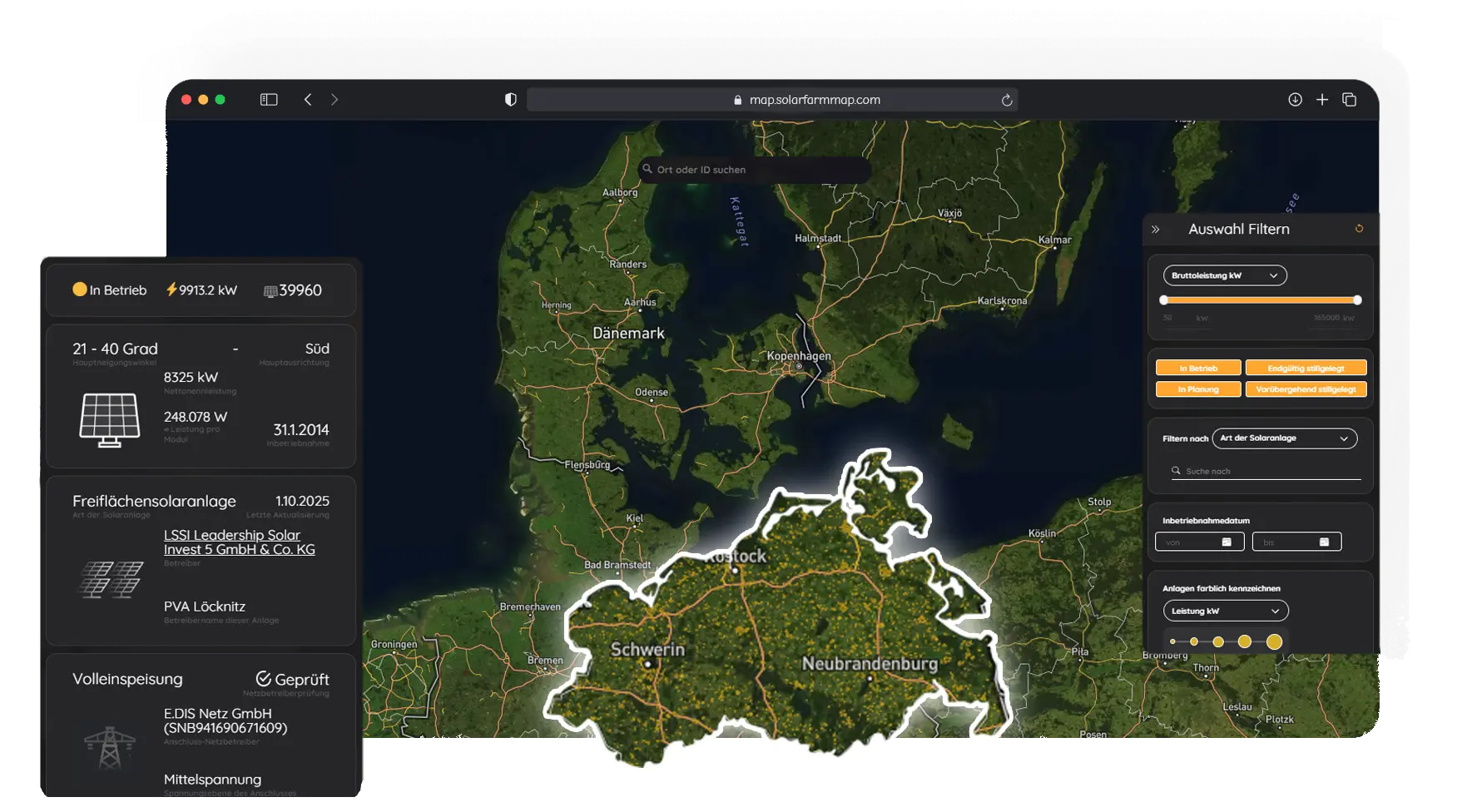This screenshot has width=1477, height=812.
Task: Click the Geprüft checkmark icon
Action: click(x=265, y=678)
